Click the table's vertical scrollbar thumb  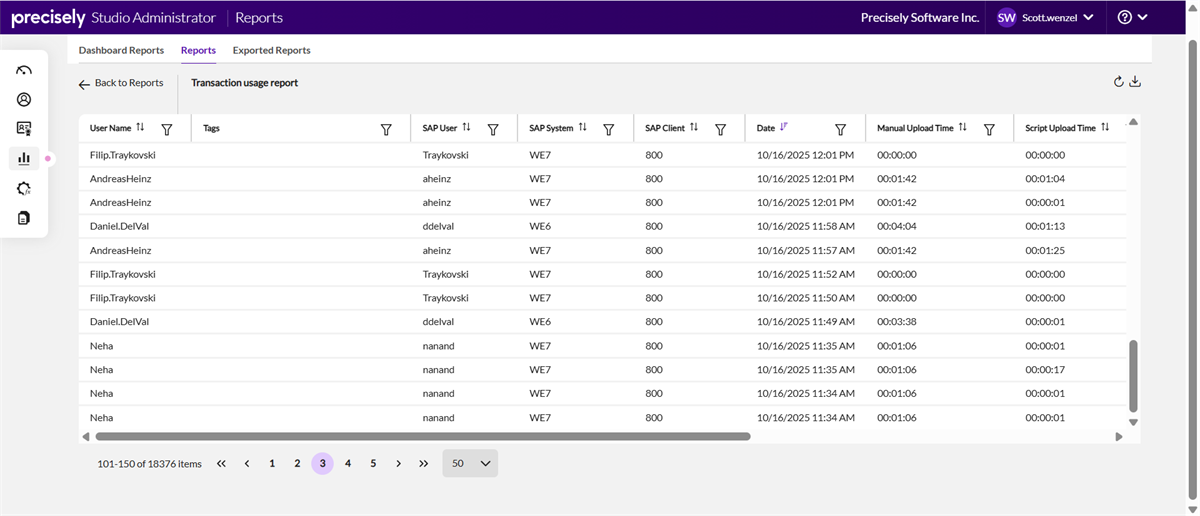(x=1133, y=375)
